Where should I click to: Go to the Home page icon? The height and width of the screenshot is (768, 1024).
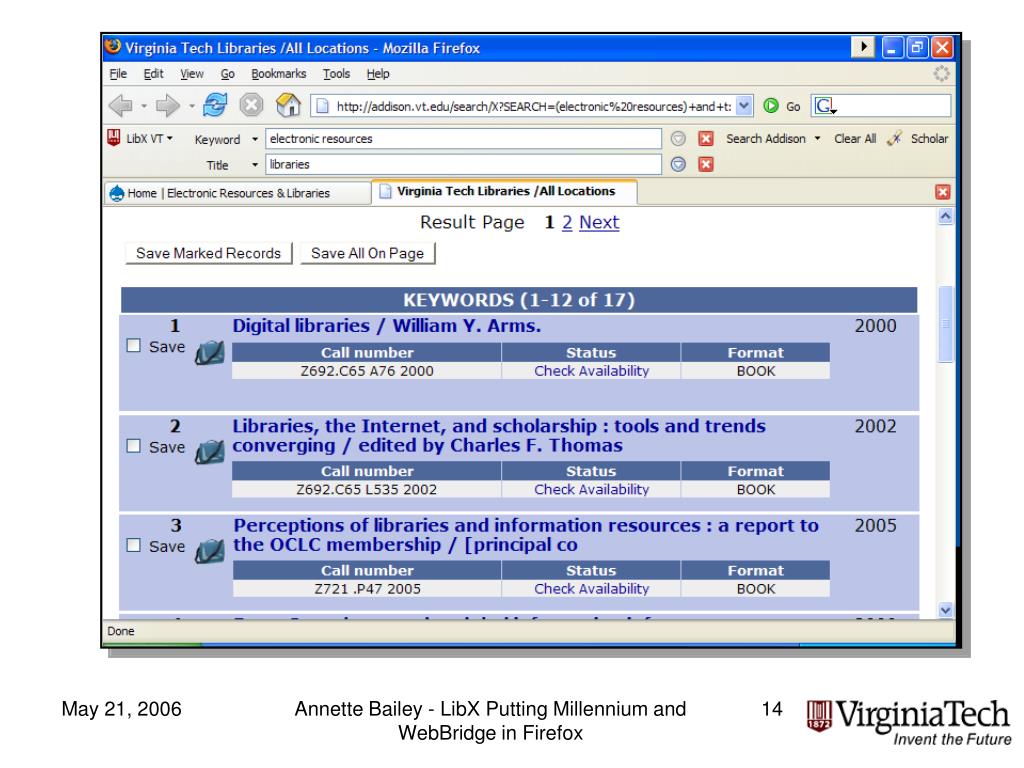pos(288,104)
